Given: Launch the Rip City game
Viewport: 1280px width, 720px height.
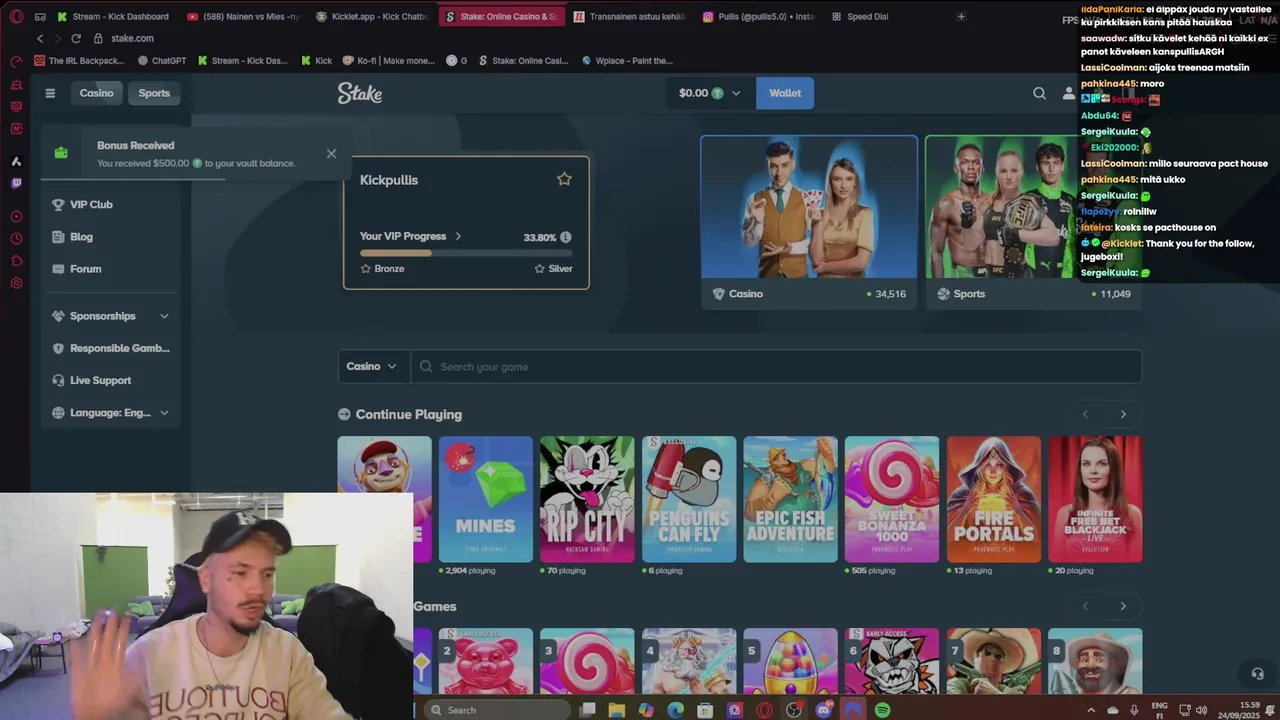Looking at the screenshot, I should coord(587,499).
